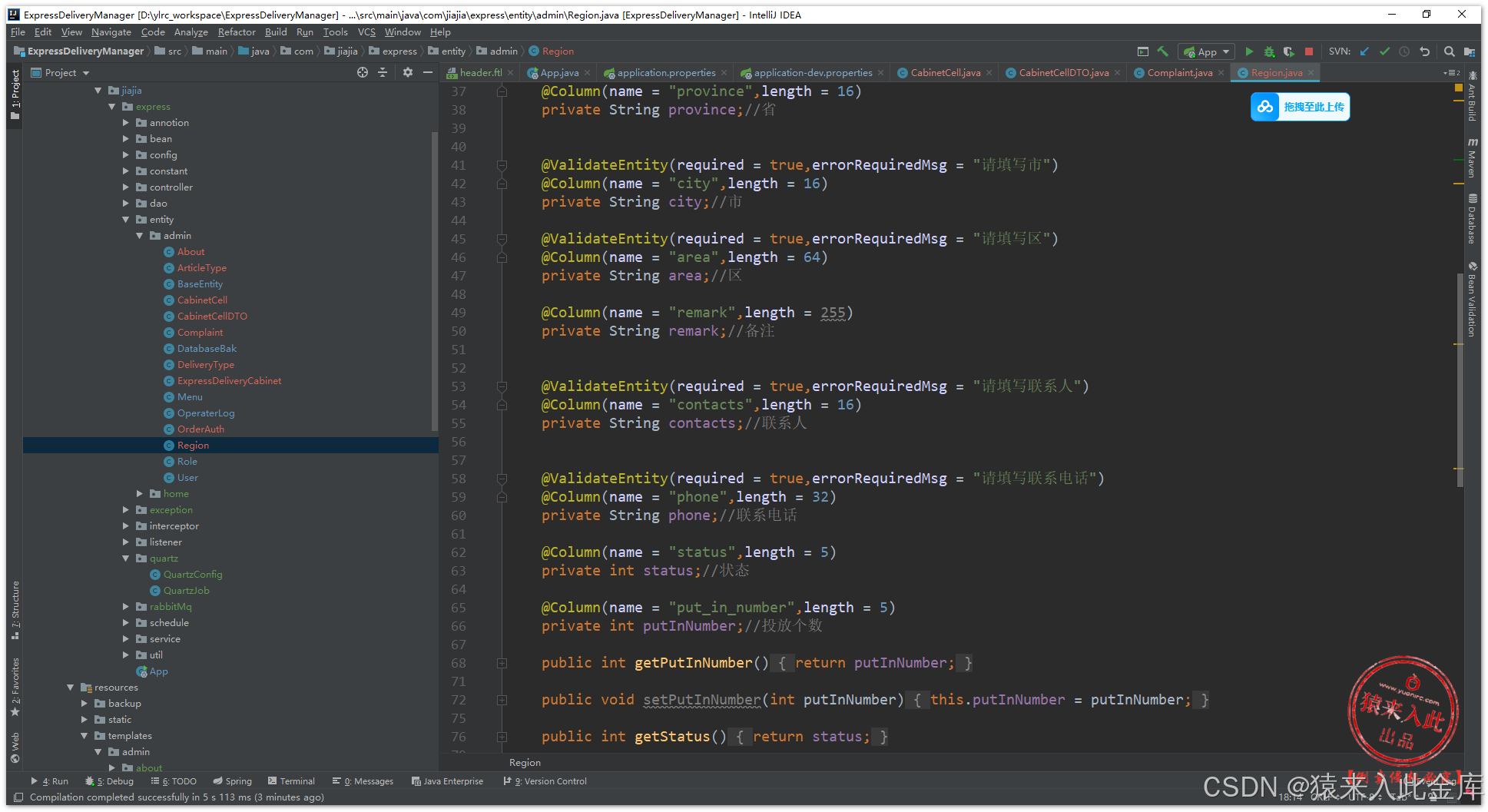This screenshot has height=812, width=1488.
Task: Run the App configuration
Action: 1249,51
